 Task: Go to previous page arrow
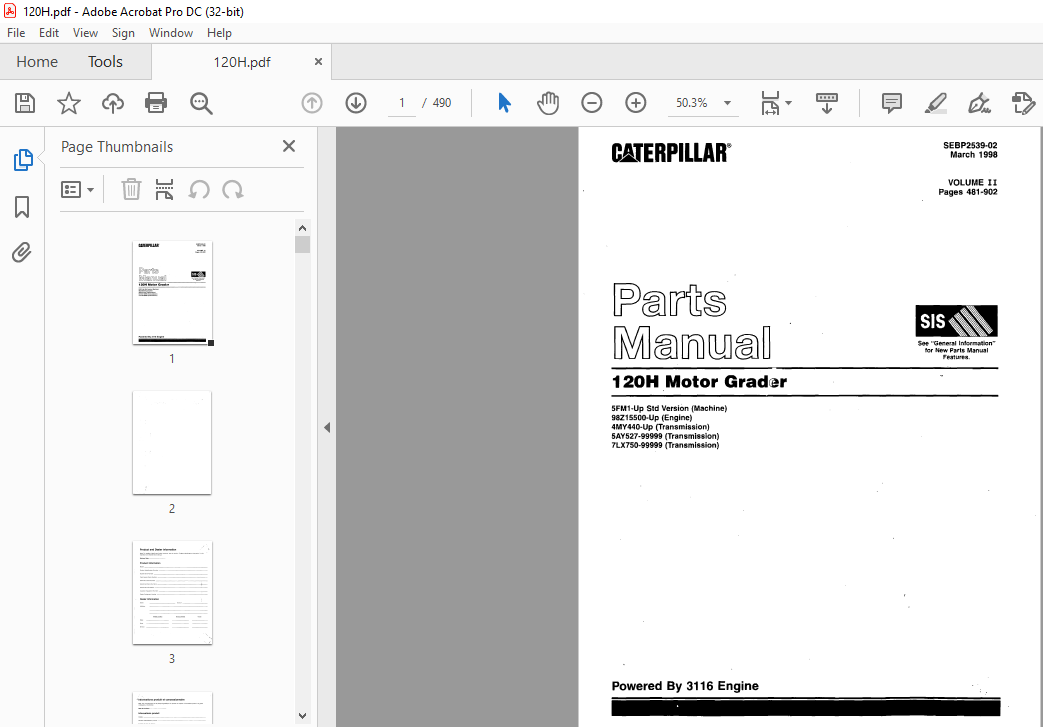[312, 103]
